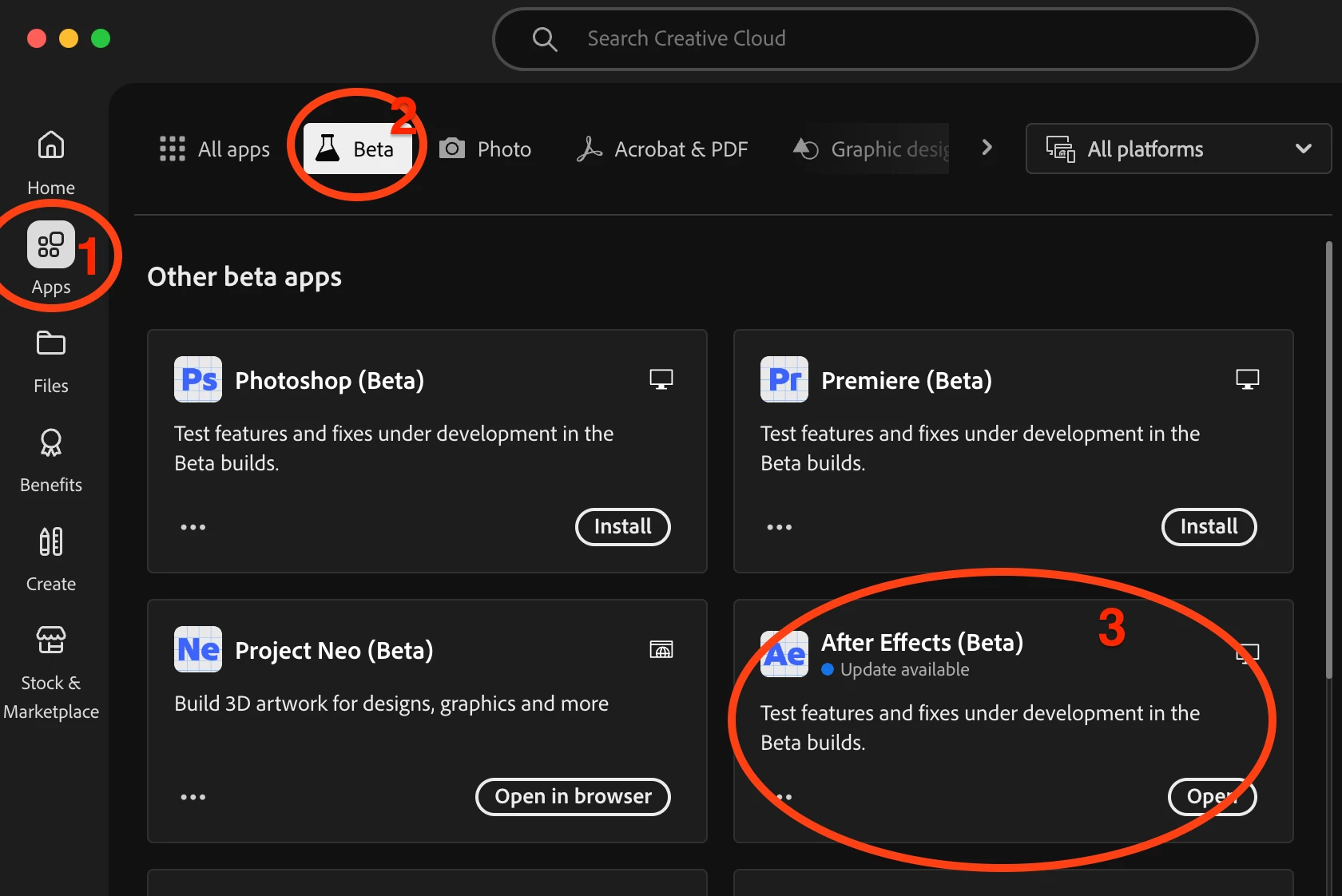Click the Photoshop (Beta) app icon
Image resolution: width=1342 pixels, height=896 pixels.
pyautogui.click(x=198, y=379)
